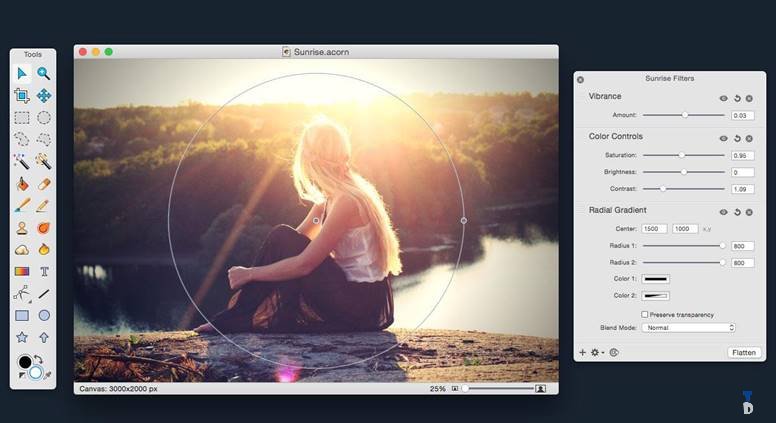The width and height of the screenshot is (776, 423).
Task: Select the freehand Lasso tool
Action: pyautogui.click(x=22, y=140)
